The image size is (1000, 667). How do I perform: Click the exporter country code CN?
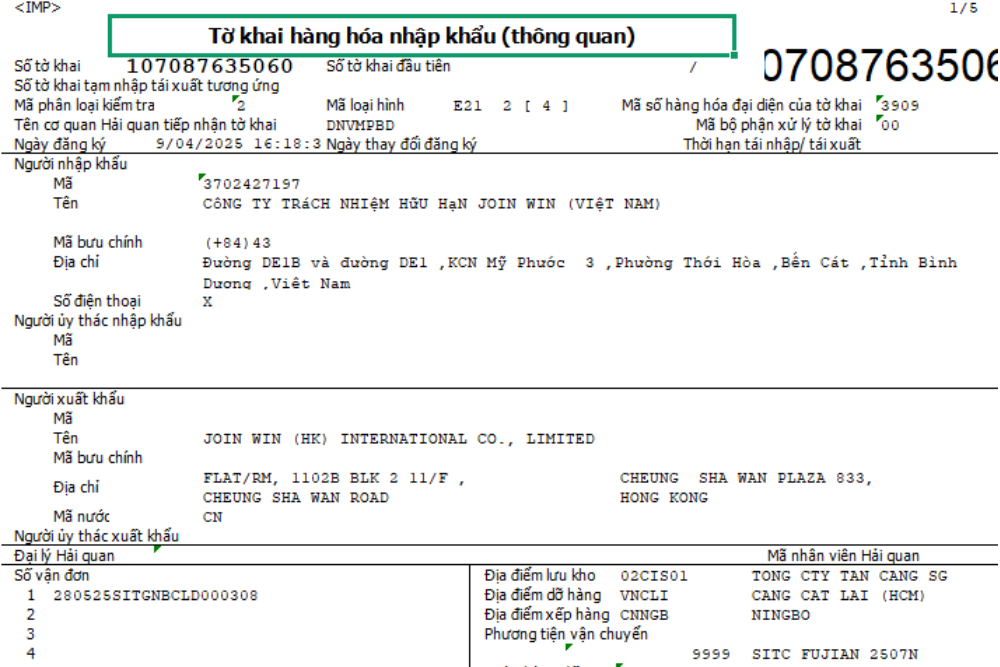coord(212,517)
